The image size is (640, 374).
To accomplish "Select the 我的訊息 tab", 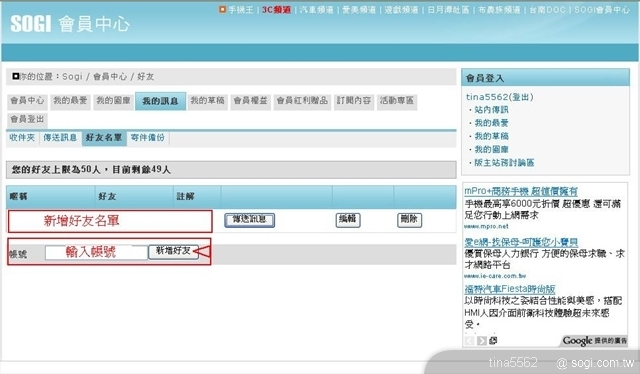I will click(160, 101).
